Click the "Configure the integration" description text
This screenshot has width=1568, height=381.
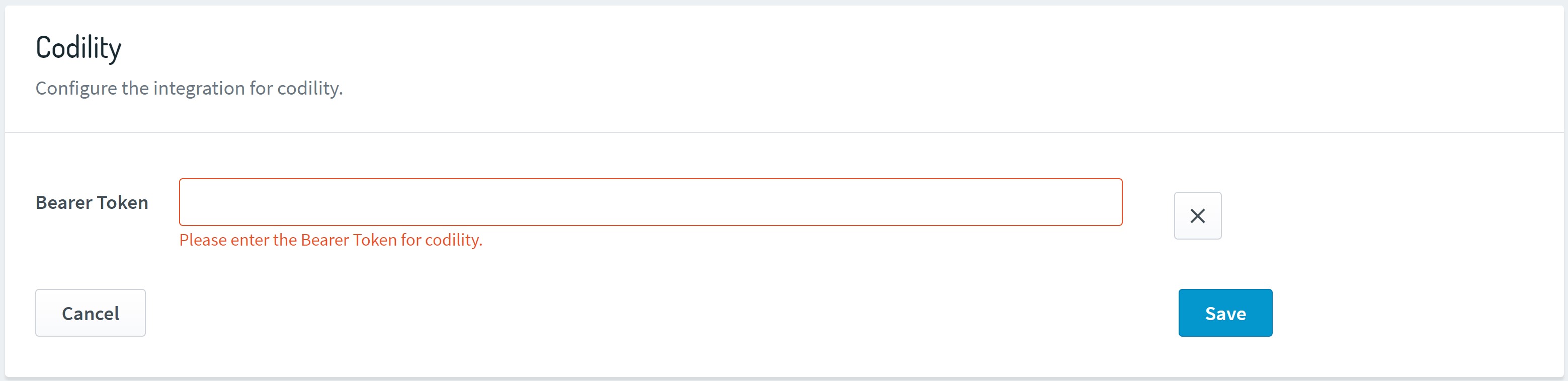tap(189, 88)
